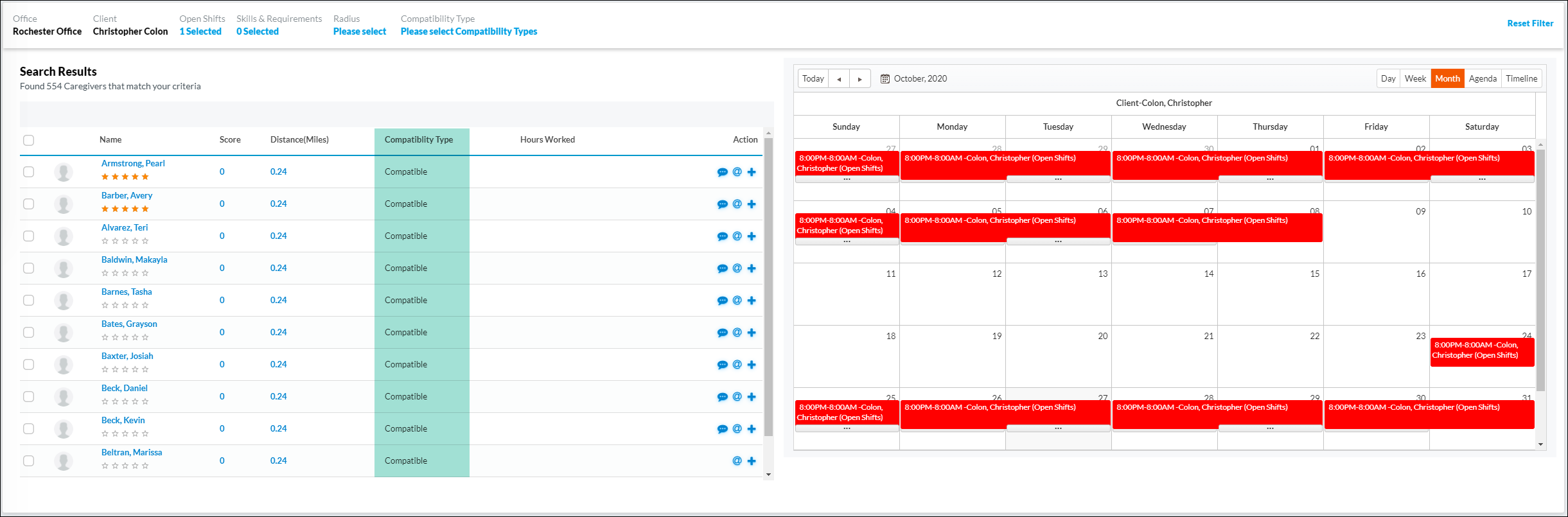The image size is (1568, 517).
Task: Click email @ icon for Beltran, Marissa
Action: click(737, 461)
